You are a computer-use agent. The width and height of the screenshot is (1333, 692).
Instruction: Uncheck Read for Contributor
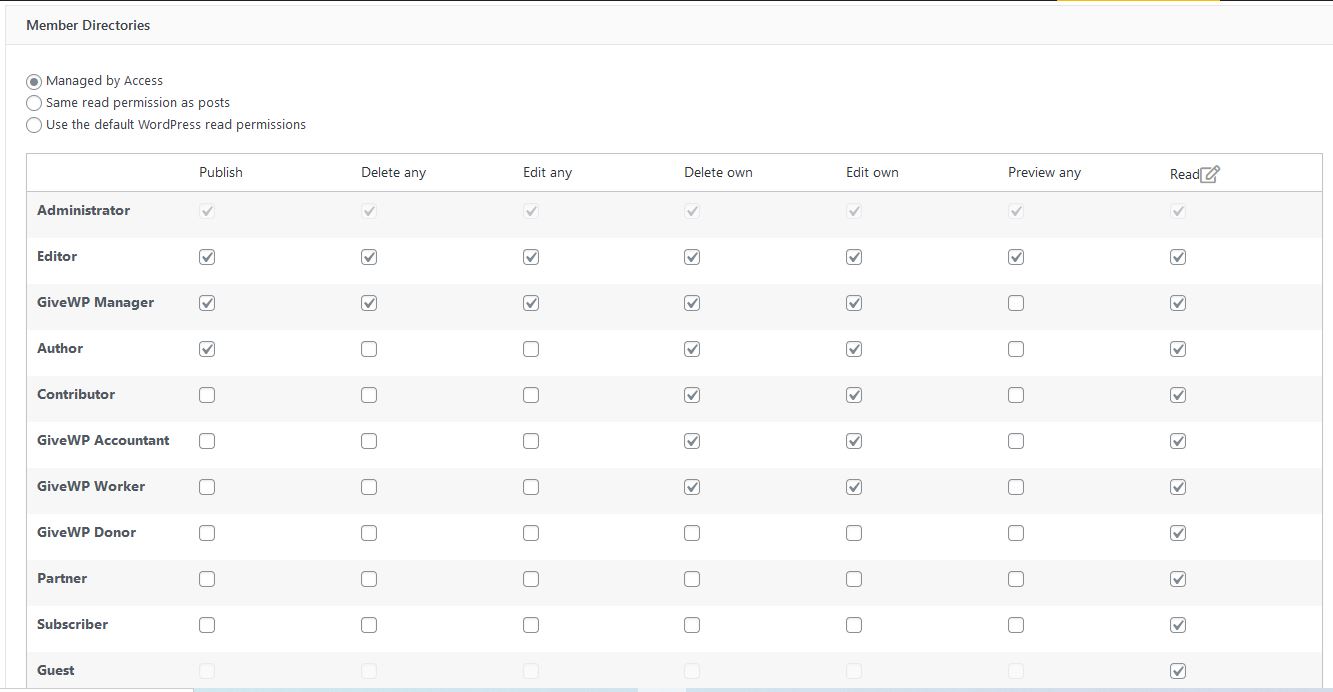click(x=1178, y=395)
